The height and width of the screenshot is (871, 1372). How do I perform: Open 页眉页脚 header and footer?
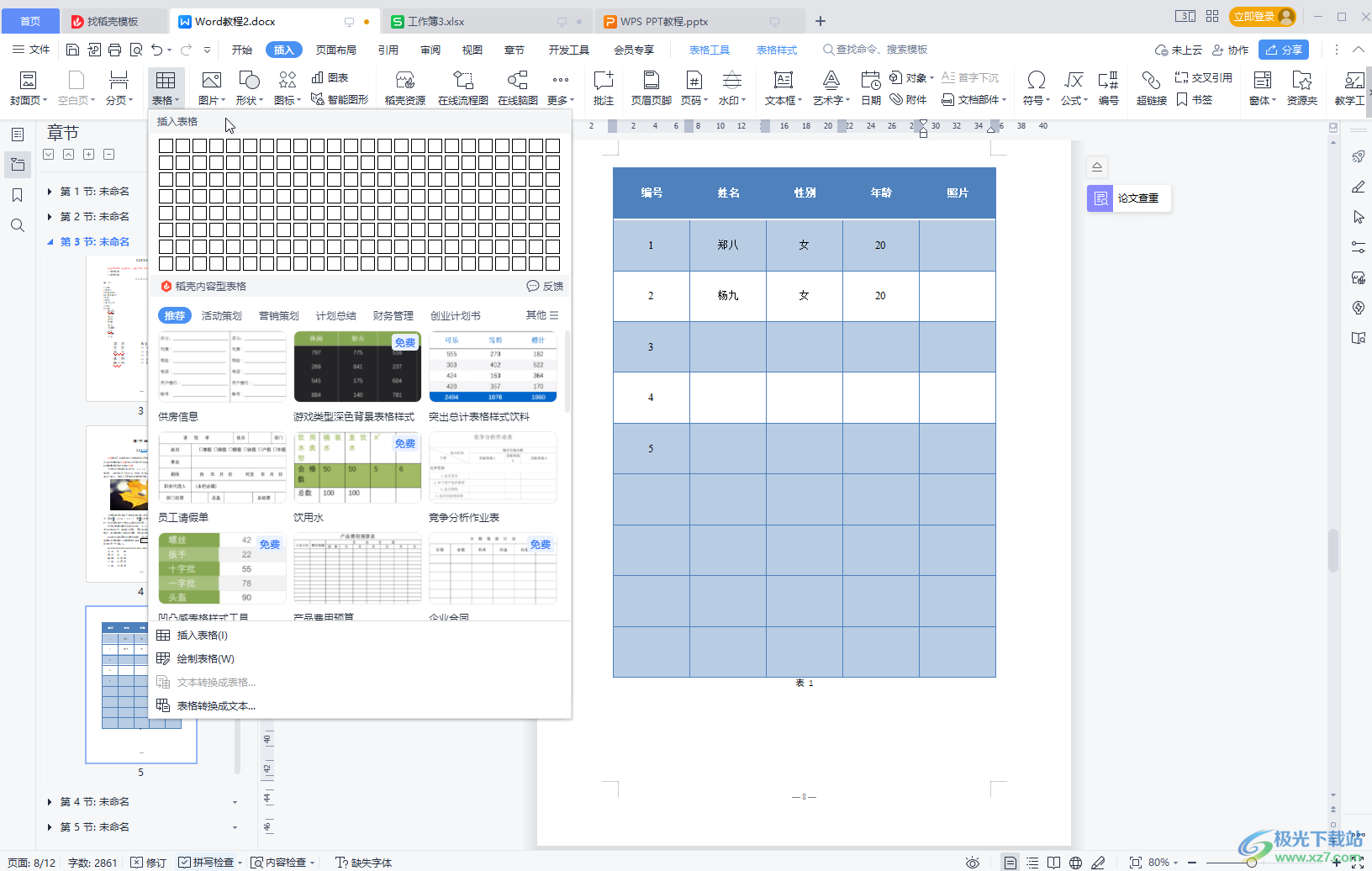(x=652, y=88)
